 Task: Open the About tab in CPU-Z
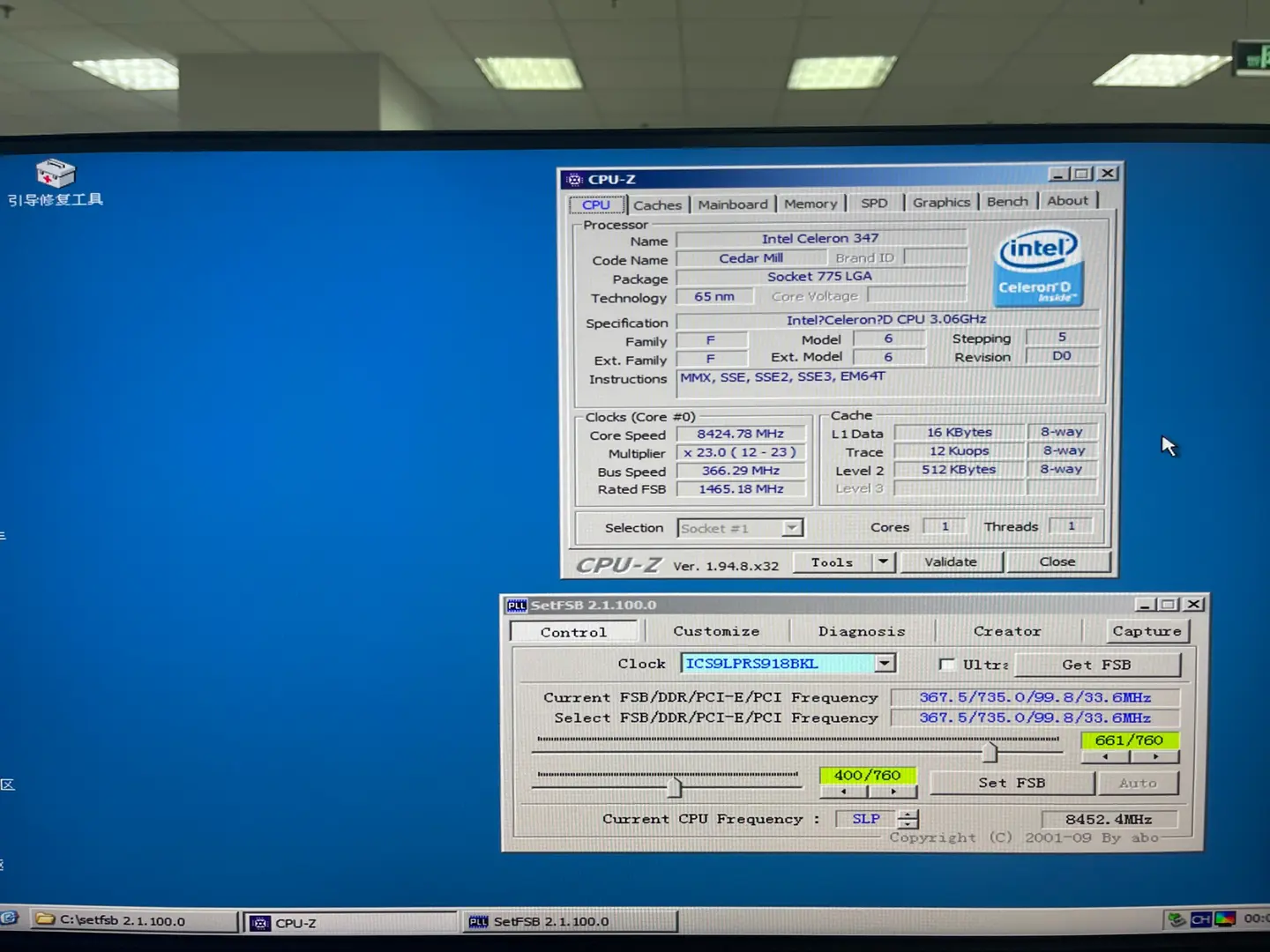1067,200
